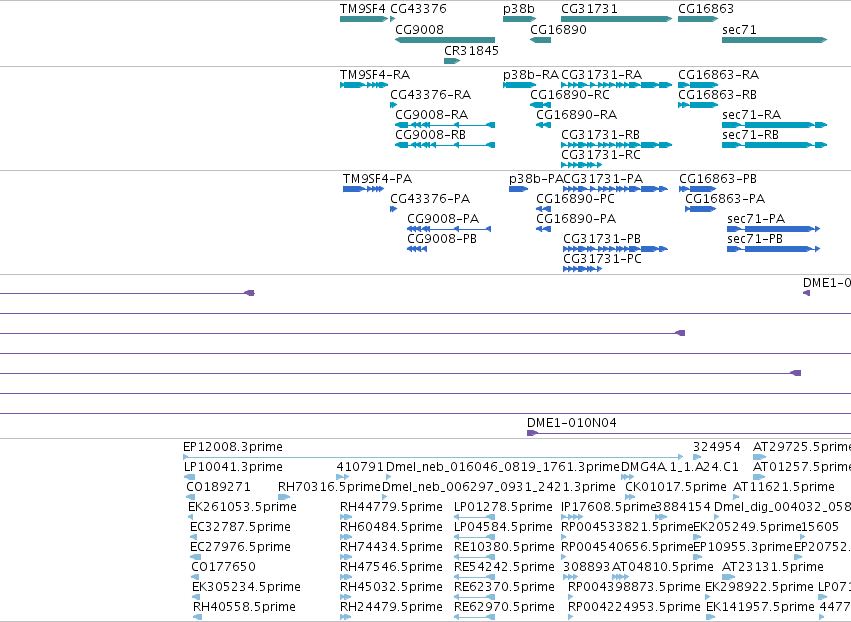Viewport: 851px width, 622px height.
Task: Open the RE62970.5prime EST label
Action: click(504, 607)
